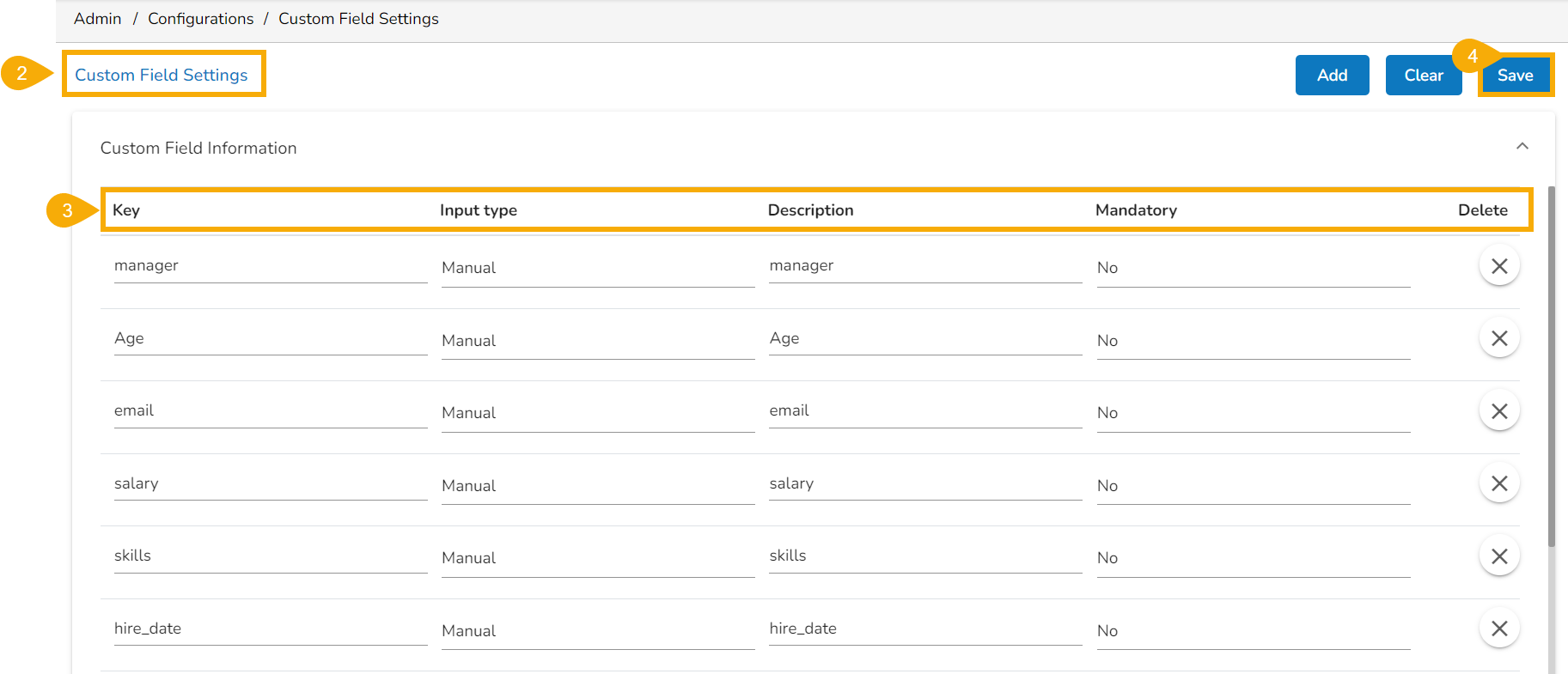Edit the Key field containing manager
Viewport: 1568px width, 674px height.
pyautogui.click(x=270, y=266)
